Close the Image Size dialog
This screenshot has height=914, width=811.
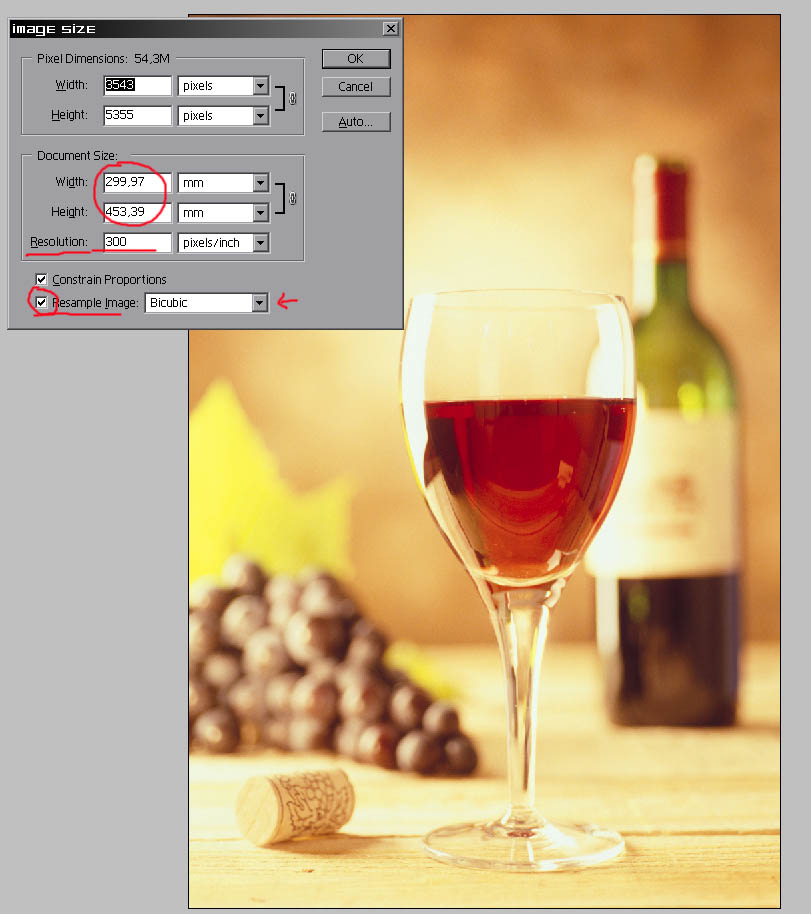tap(391, 29)
